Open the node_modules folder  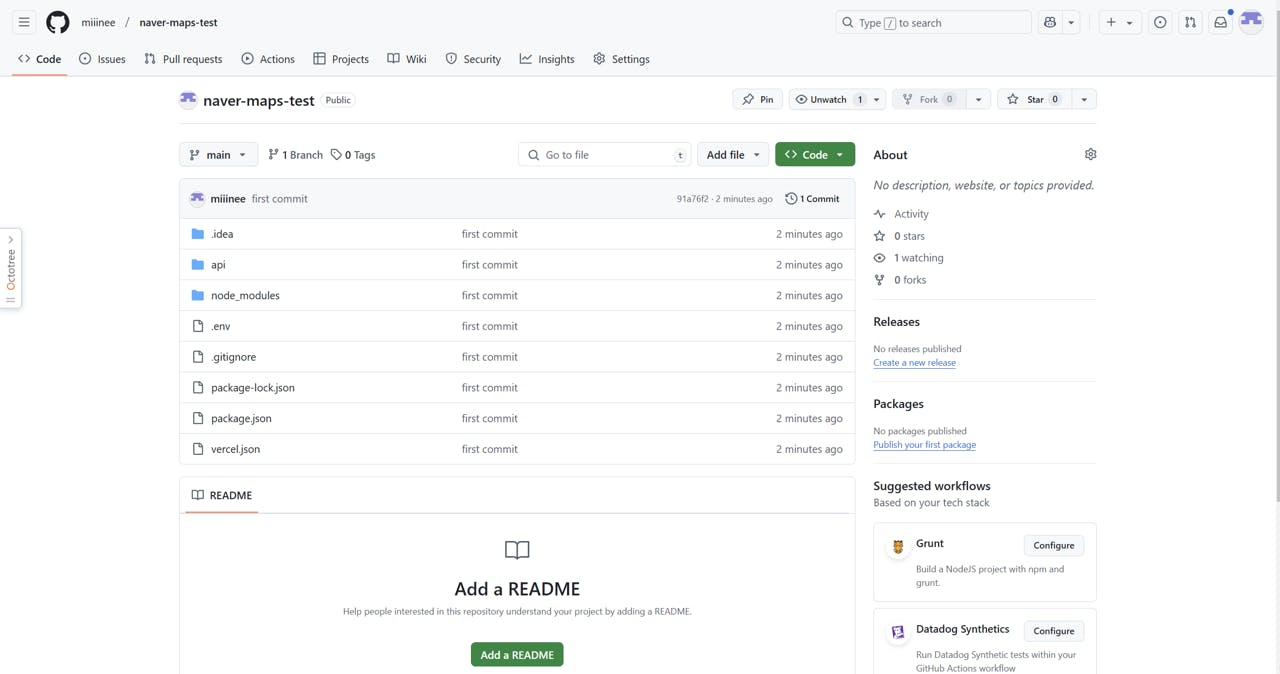click(x=245, y=296)
